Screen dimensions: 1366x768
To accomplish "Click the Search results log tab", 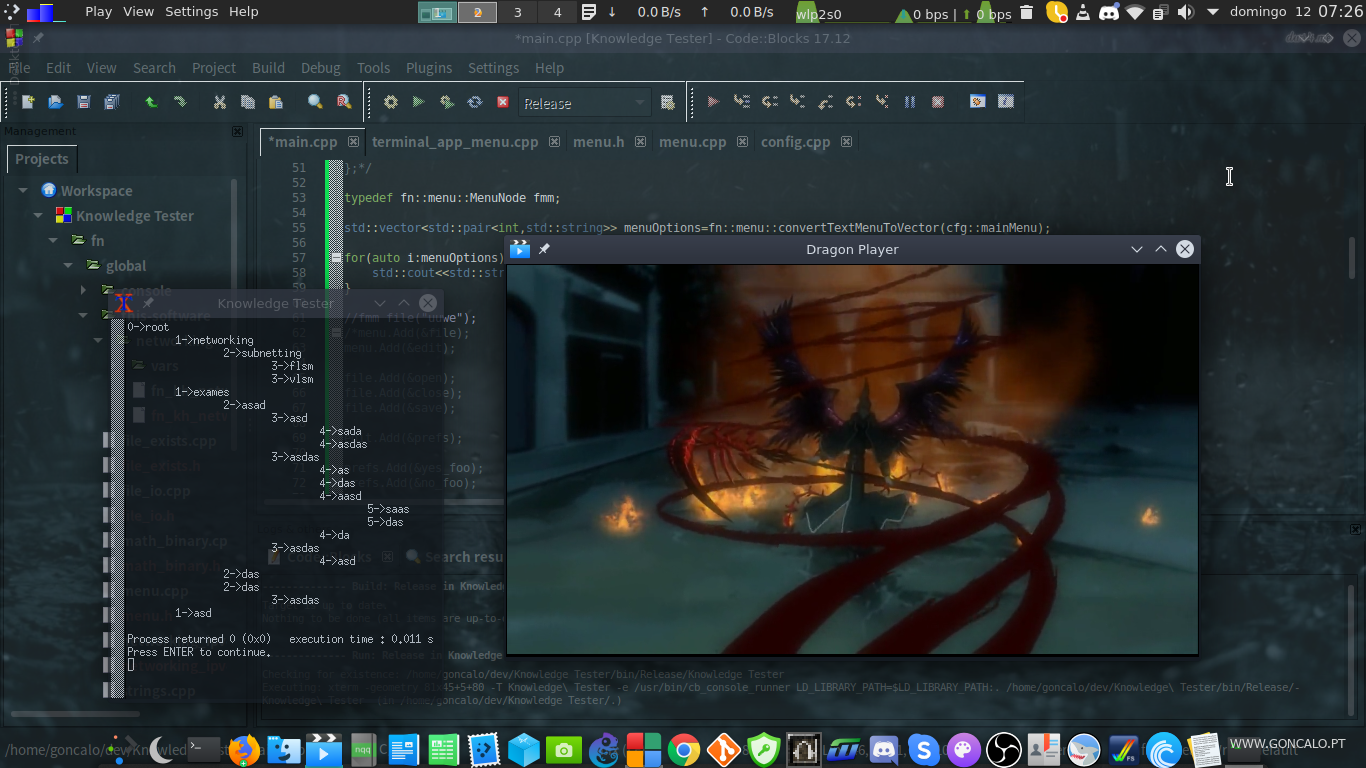I will coord(463,557).
